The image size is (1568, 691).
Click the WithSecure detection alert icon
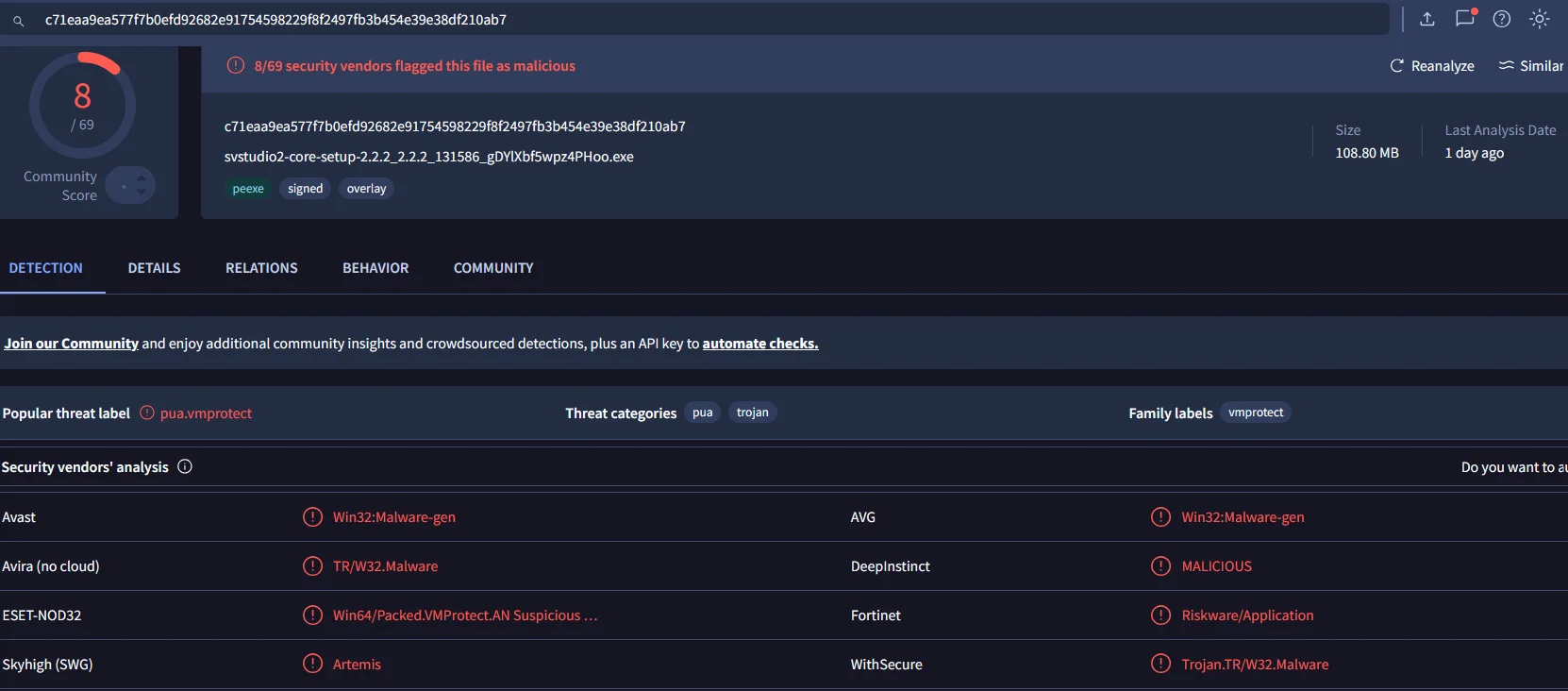[x=1160, y=665]
